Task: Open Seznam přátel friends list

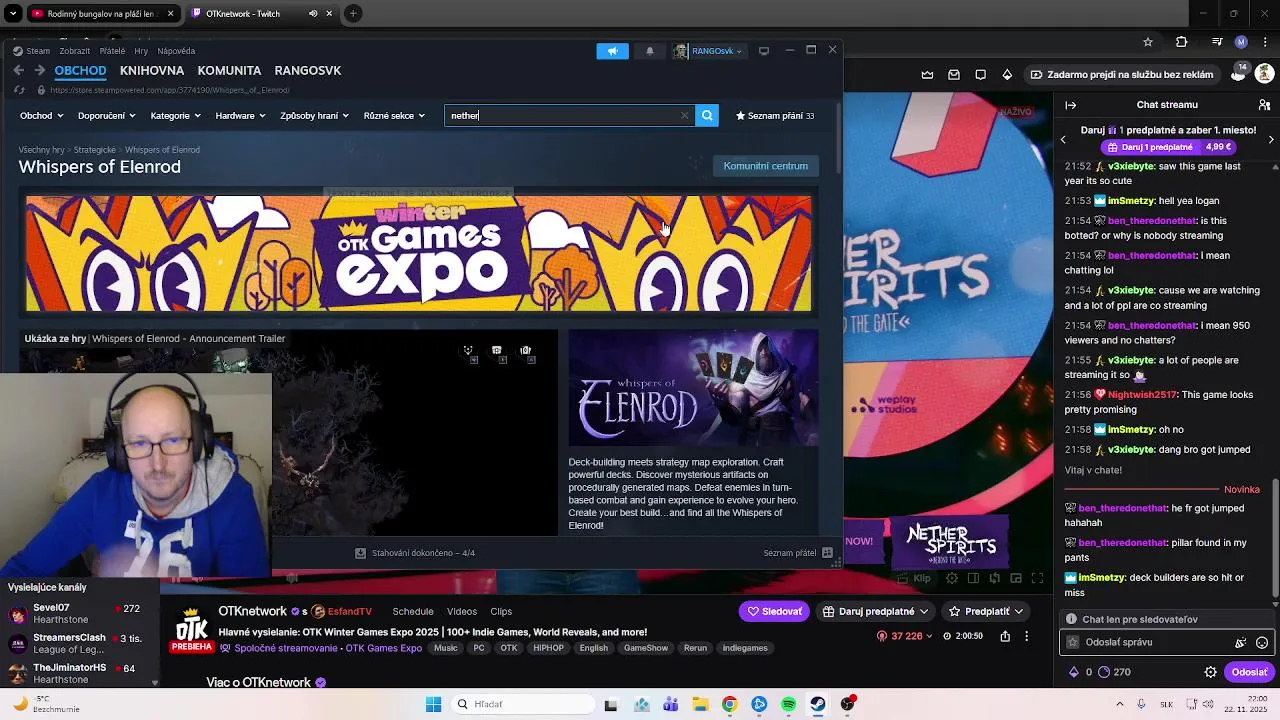Action: click(x=797, y=553)
